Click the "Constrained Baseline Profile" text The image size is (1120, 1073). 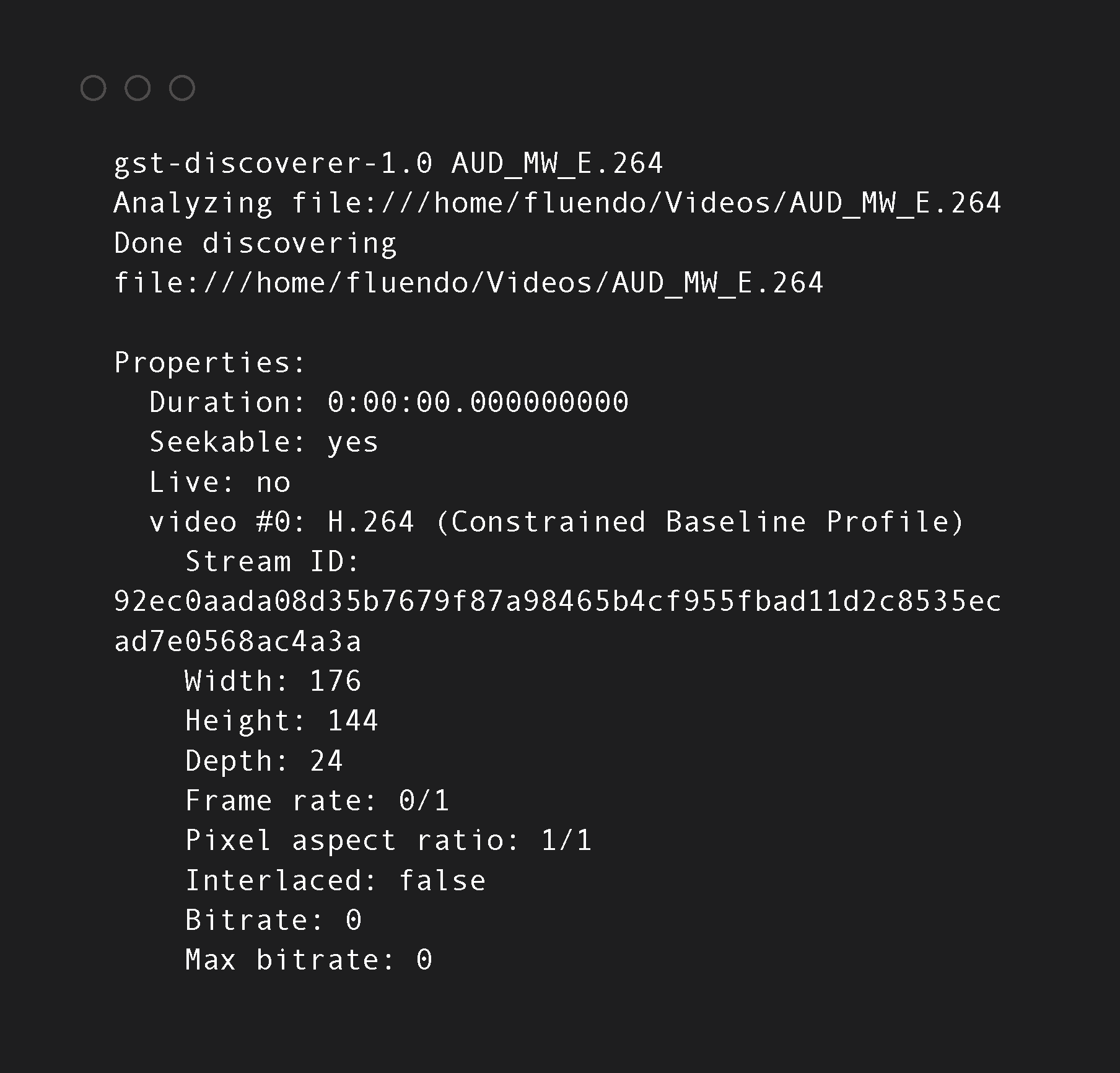pos(699,522)
